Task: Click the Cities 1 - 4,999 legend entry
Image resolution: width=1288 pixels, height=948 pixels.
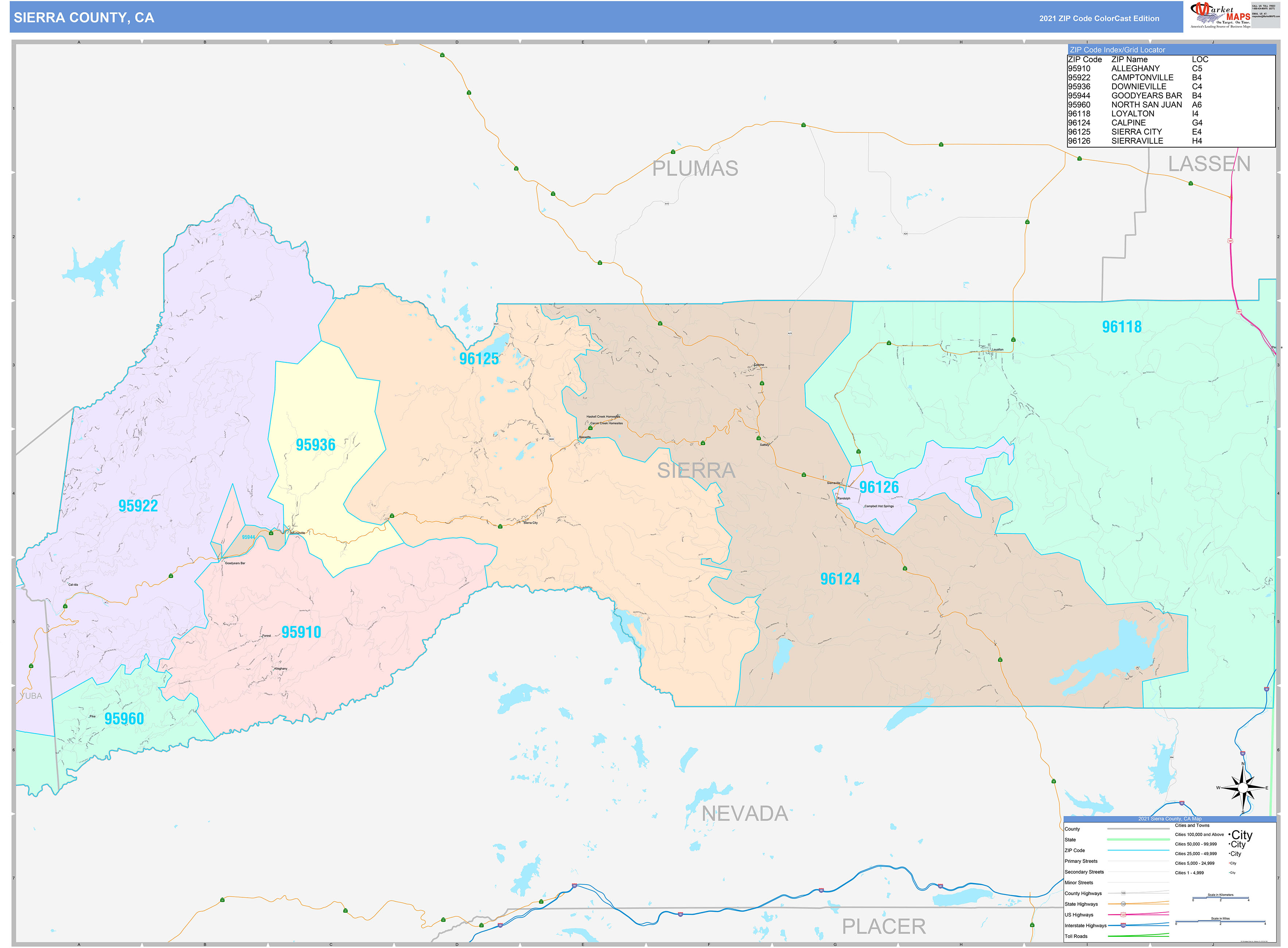Action: pos(1189,873)
